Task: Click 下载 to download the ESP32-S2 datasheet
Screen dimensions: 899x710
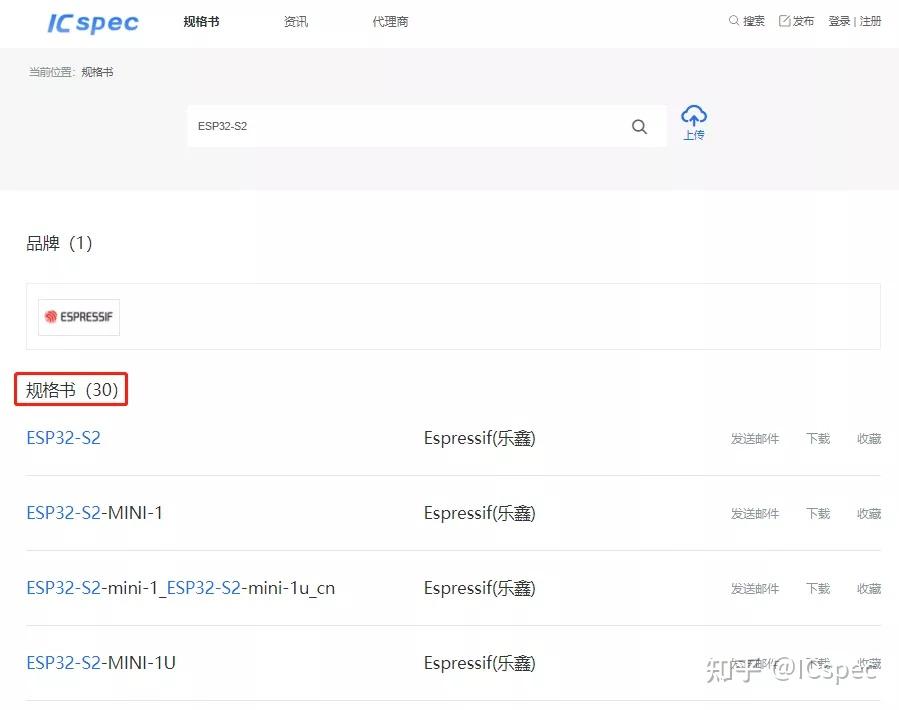Action: [x=817, y=438]
